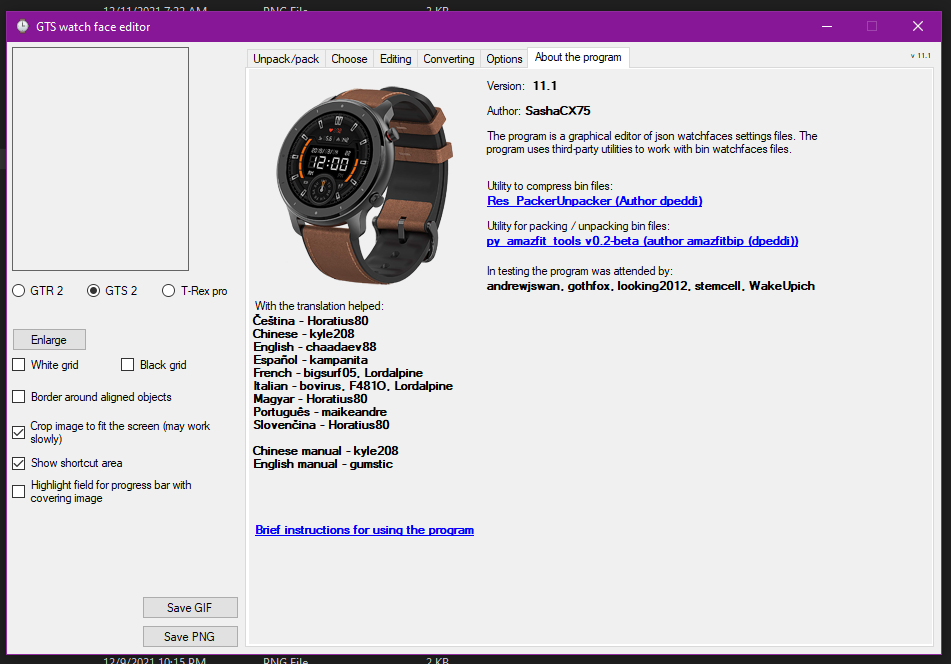This screenshot has width=951, height=664.
Task: Click 'Italian - bovirus, F4810, Lordalpine' line
Action: coord(353,386)
